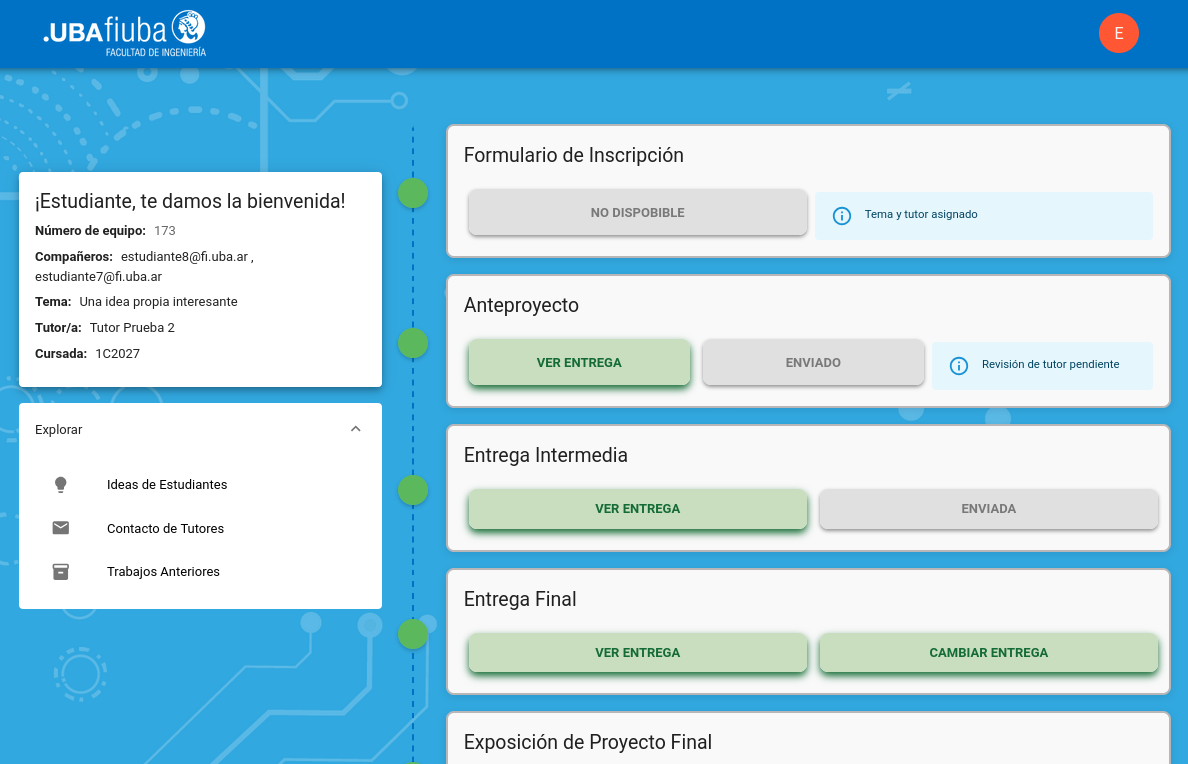Click the archive box icon for previous works
The width and height of the screenshot is (1188, 764).
(61, 572)
